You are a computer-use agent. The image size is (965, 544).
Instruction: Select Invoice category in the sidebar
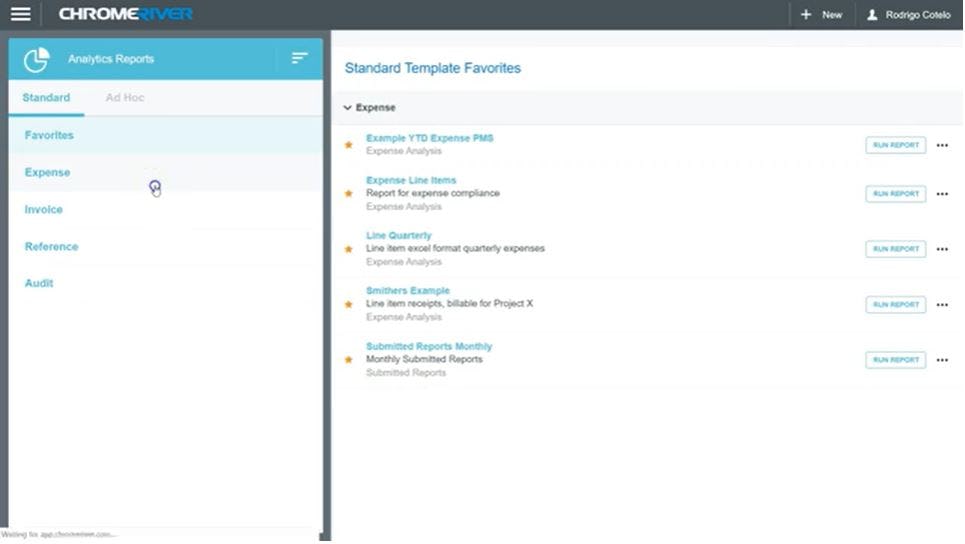(166, 209)
